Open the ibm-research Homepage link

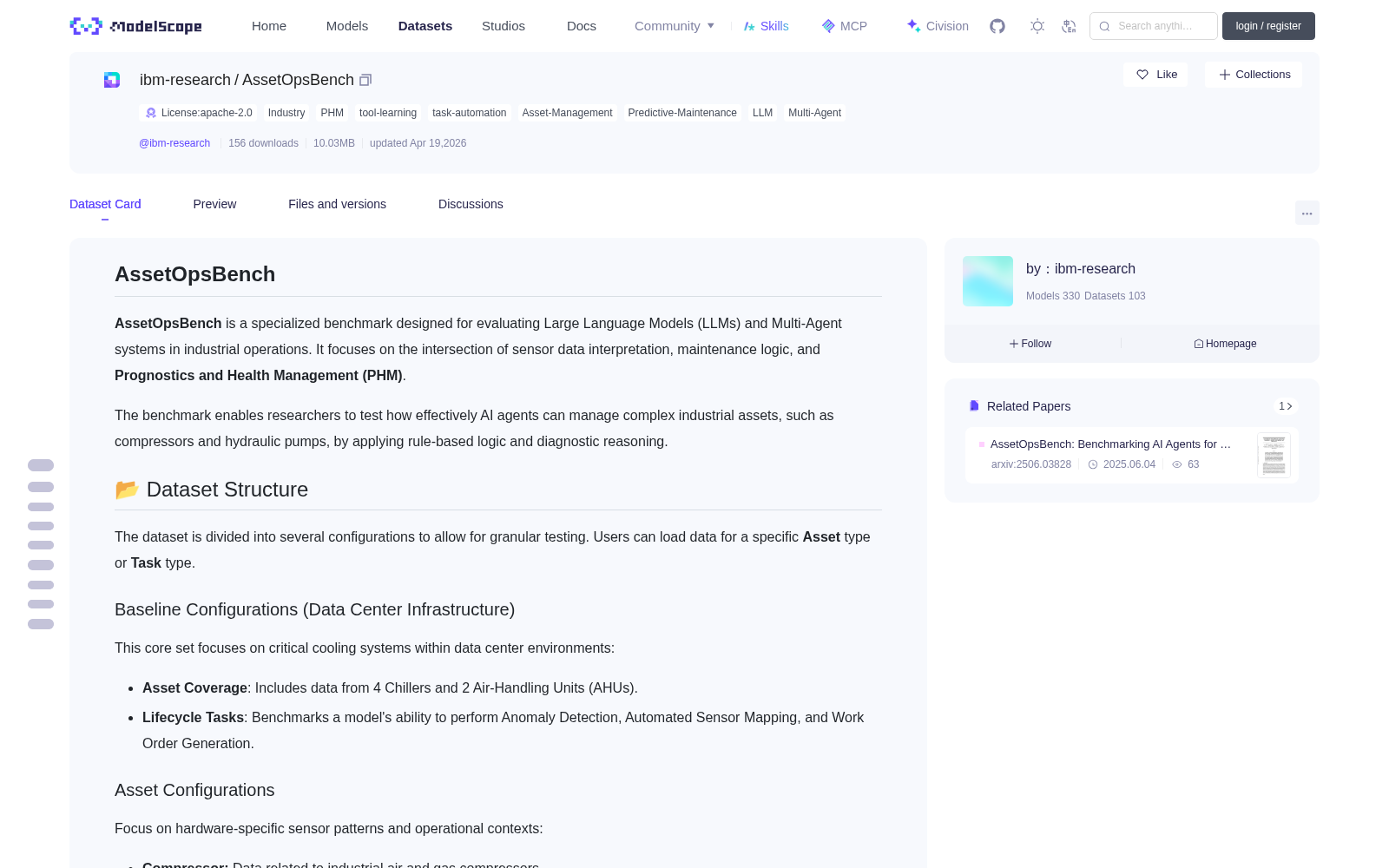pyautogui.click(x=1225, y=344)
